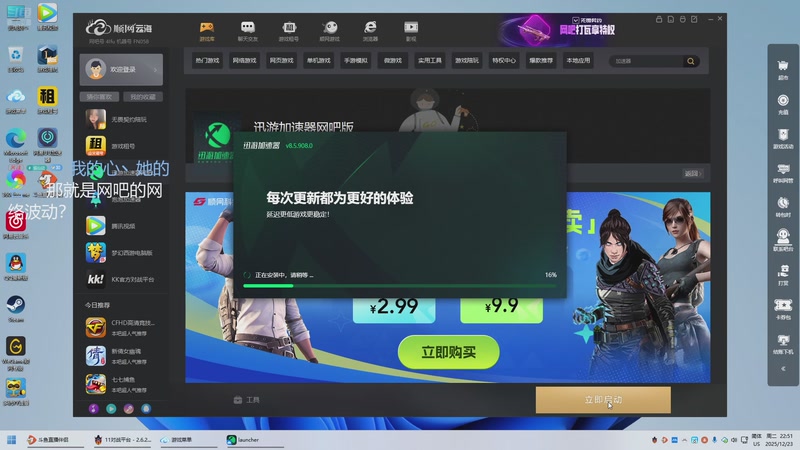Select the 单机游戏 category tab
Viewport: 800px width, 450px height.
coord(318,61)
